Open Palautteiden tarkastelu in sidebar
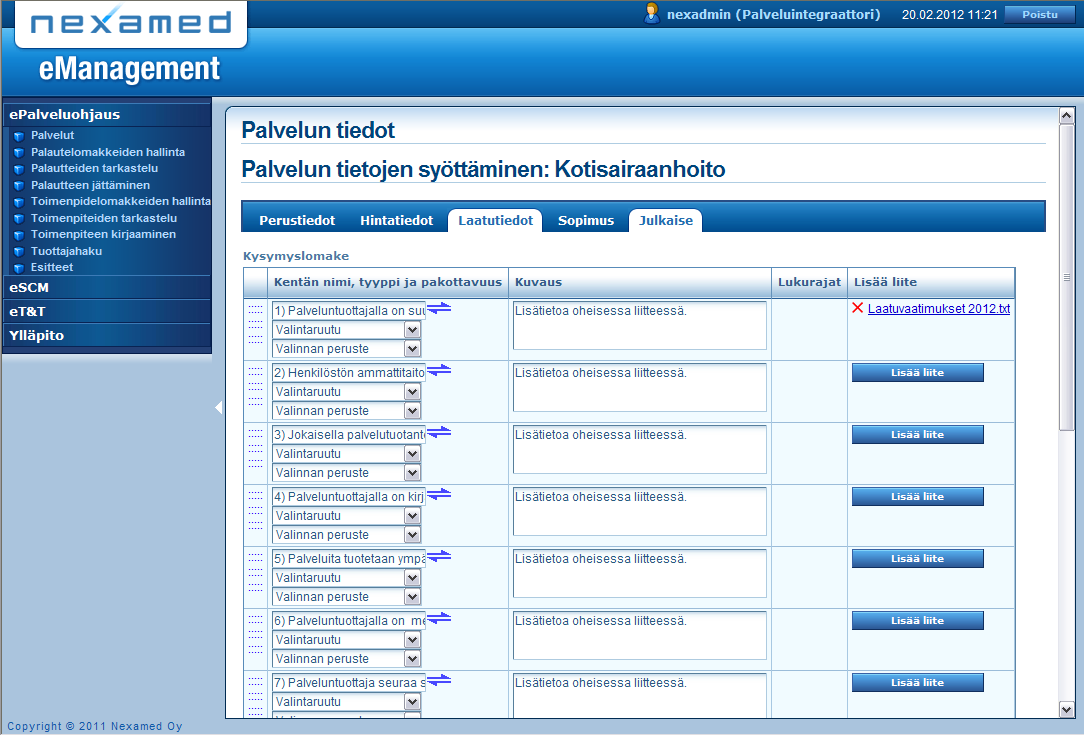1084x735 pixels. click(x=94, y=168)
